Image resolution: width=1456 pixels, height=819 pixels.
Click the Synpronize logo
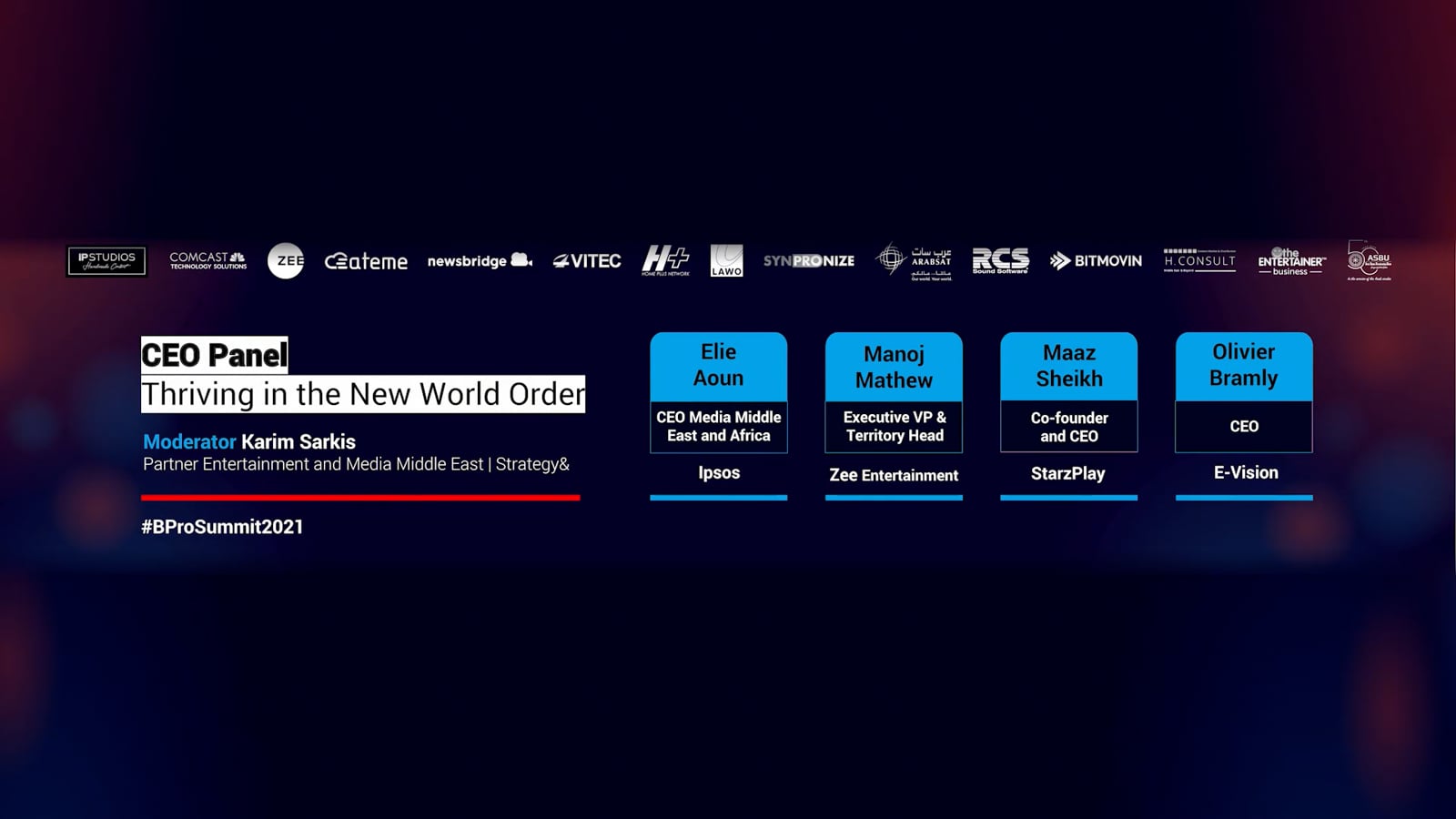point(809,261)
